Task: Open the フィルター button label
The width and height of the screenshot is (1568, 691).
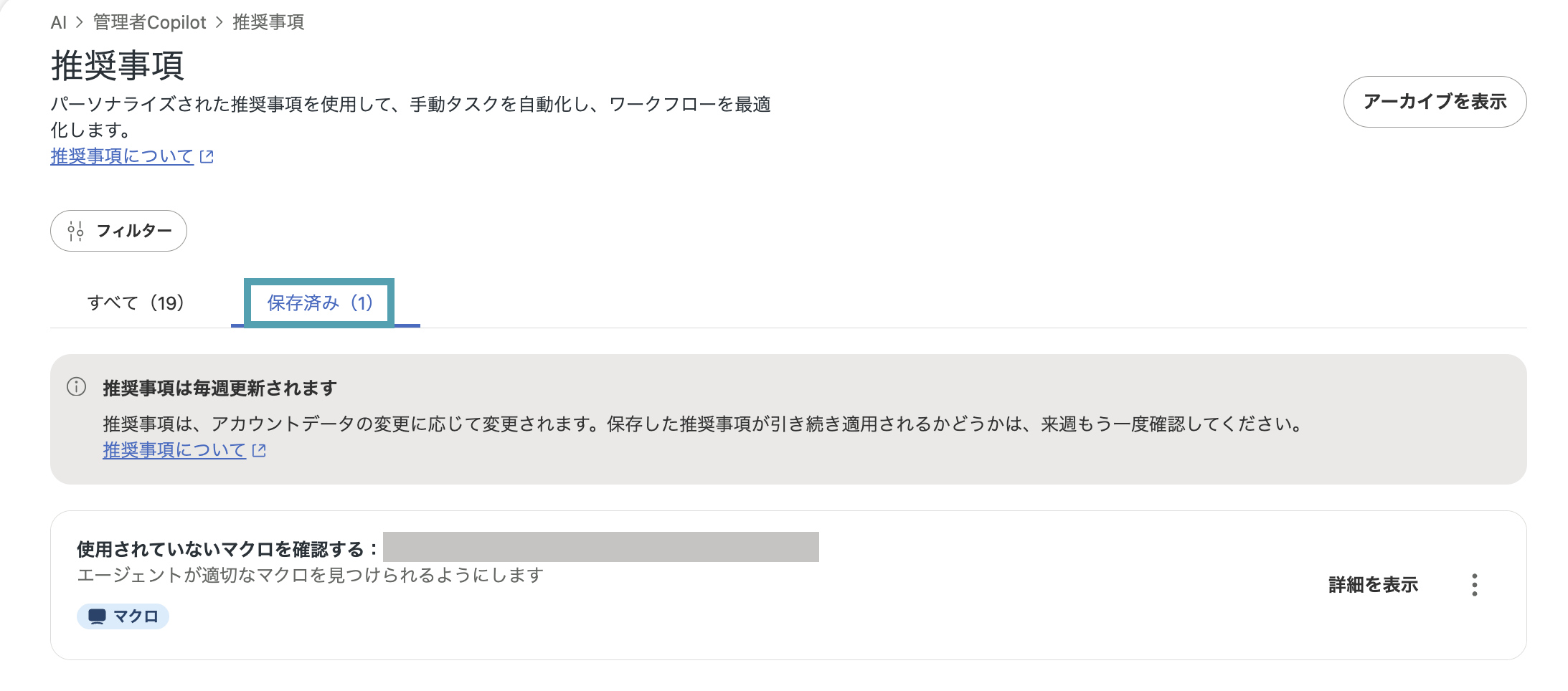Action: (x=134, y=231)
